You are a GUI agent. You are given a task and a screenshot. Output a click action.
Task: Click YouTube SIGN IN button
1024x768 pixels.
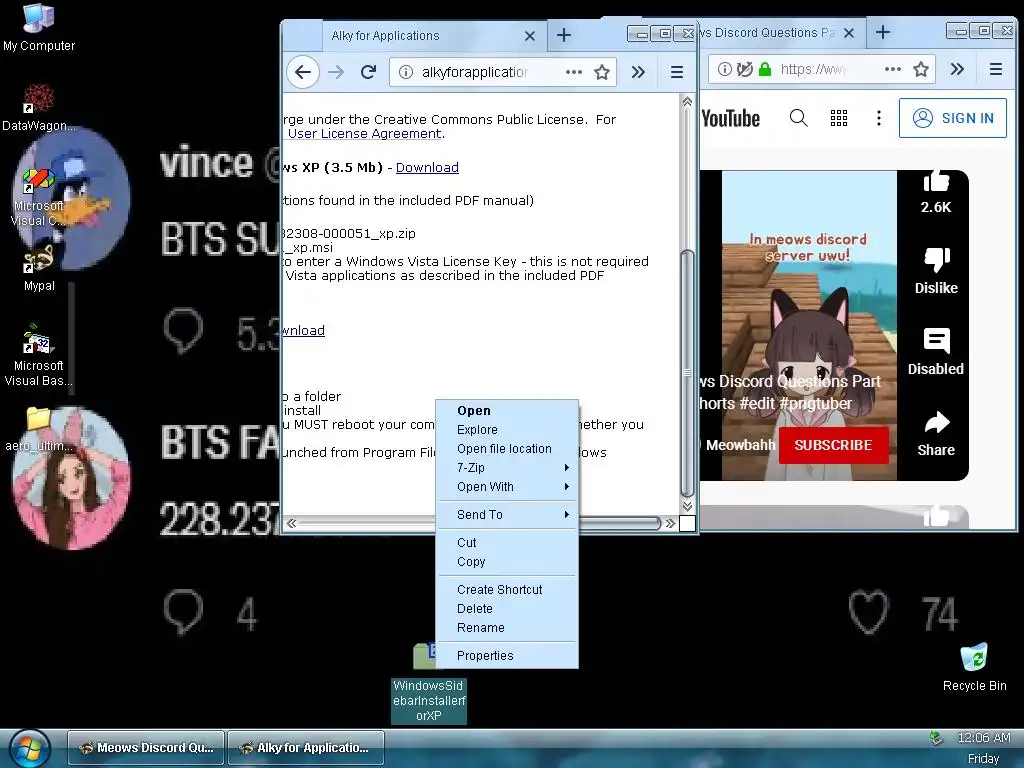953,118
